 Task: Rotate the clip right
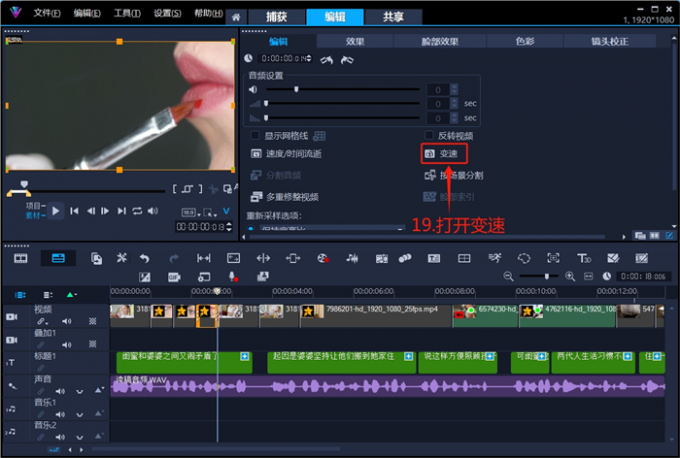point(347,60)
